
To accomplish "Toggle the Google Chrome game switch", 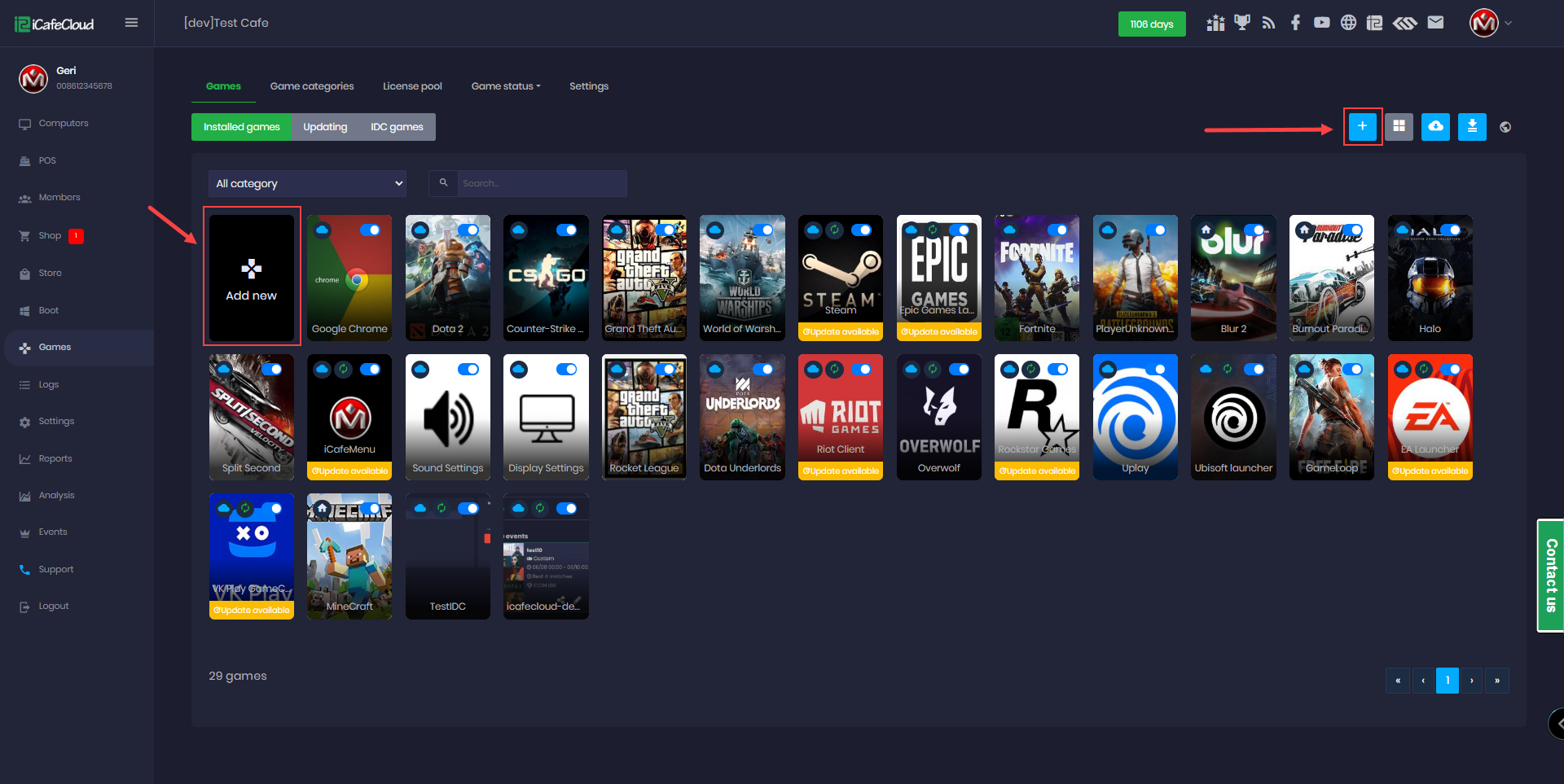I will coord(371,230).
